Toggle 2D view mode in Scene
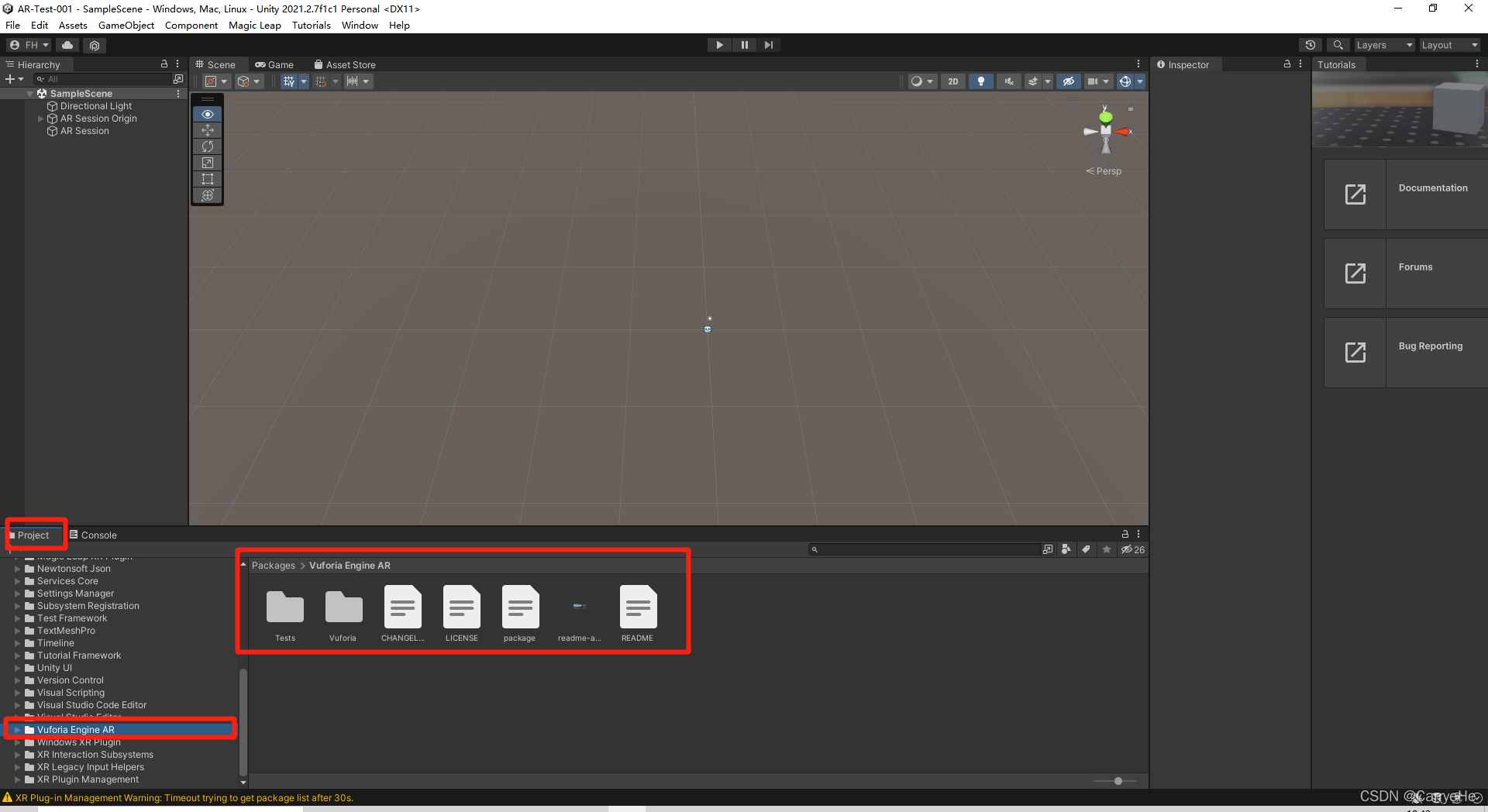Screen dimensions: 1488x812 (x=953, y=81)
